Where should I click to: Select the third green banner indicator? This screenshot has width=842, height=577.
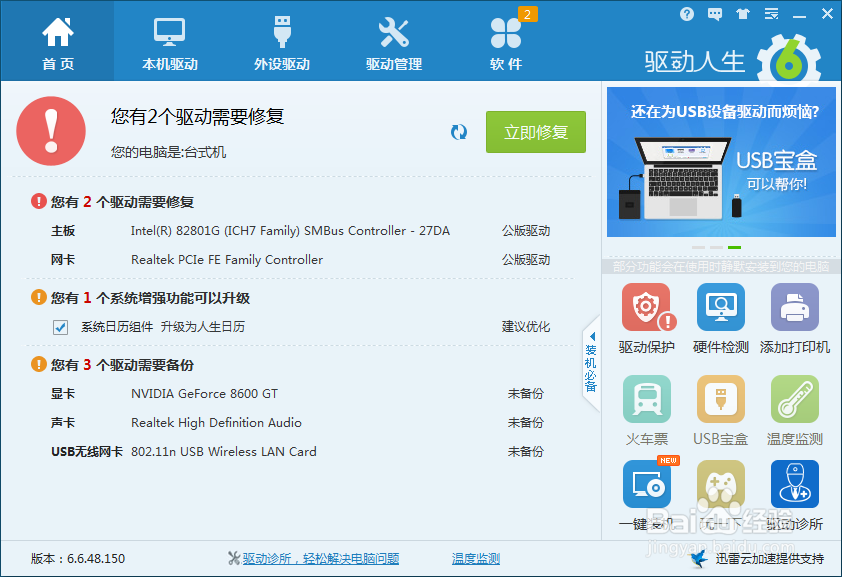click(x=734, y=247)
